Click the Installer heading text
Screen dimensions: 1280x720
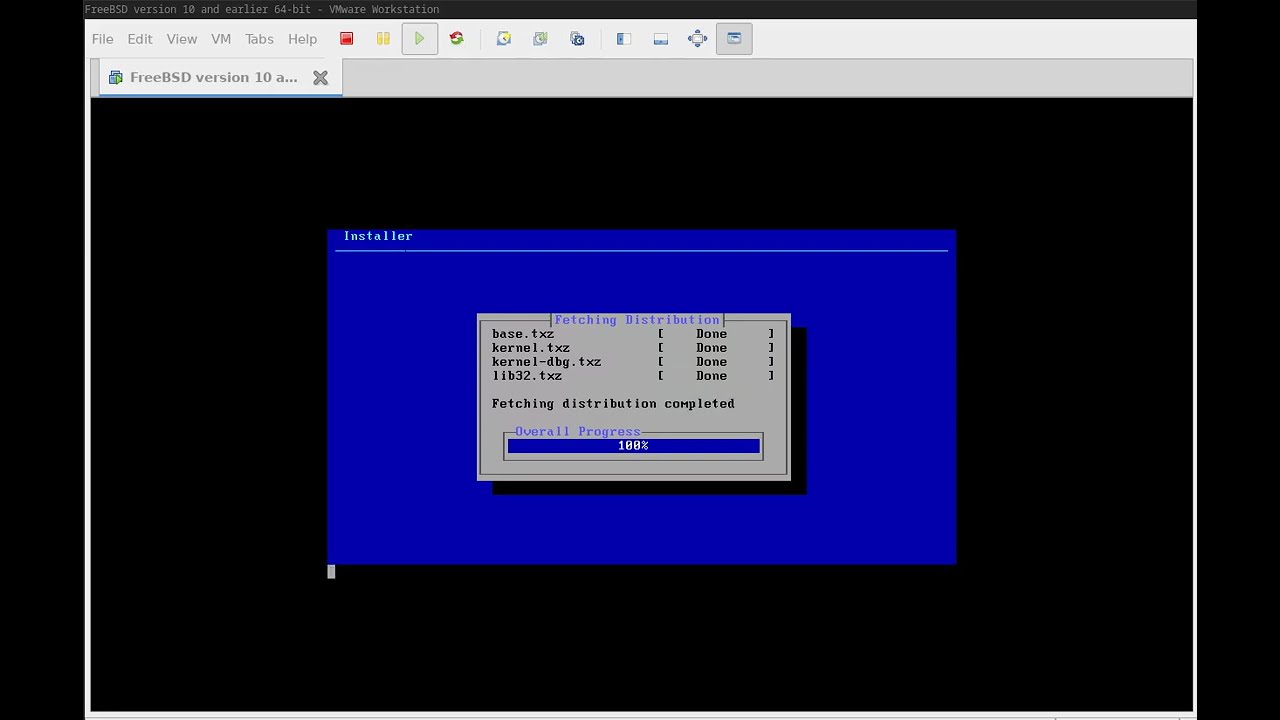(378, 236)
